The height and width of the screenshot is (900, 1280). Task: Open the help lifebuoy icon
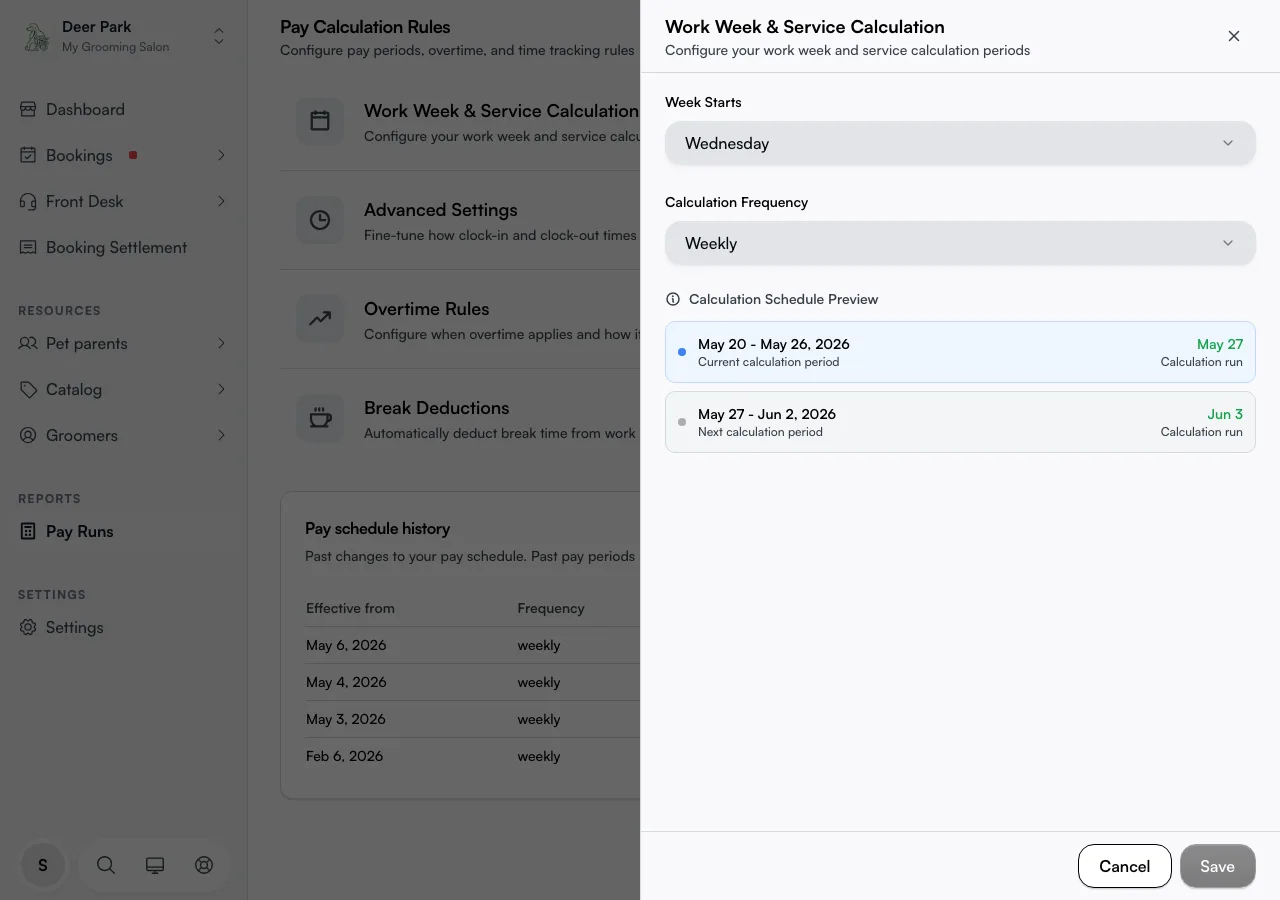204,865
